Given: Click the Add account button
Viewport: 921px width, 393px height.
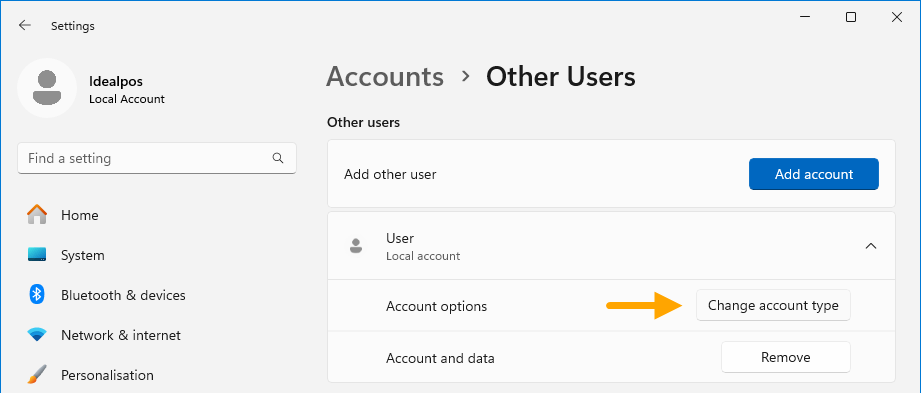Looking at the screenshot, I should coord(814,174).
